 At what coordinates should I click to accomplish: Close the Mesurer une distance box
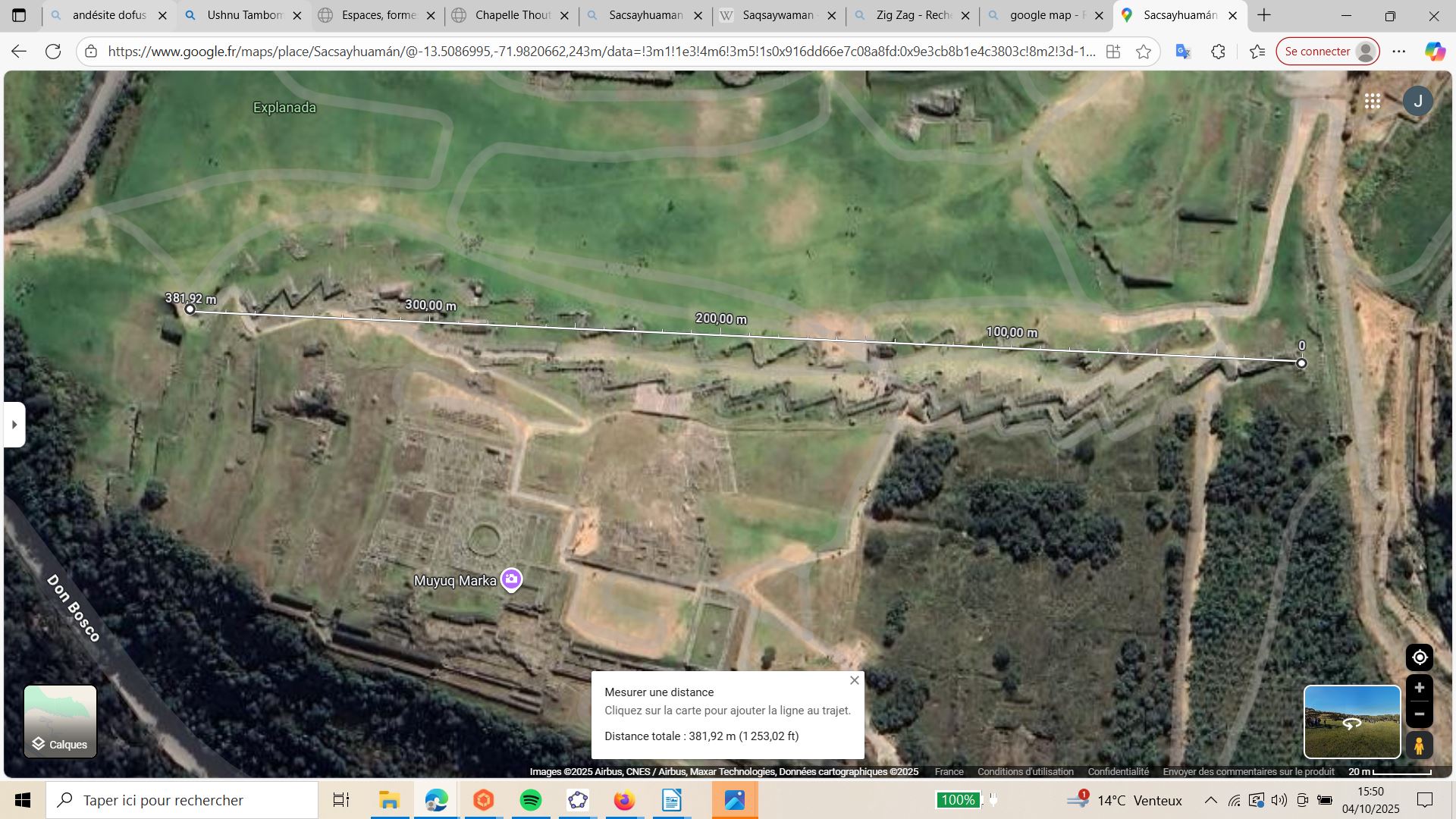(x=854, y=680)
